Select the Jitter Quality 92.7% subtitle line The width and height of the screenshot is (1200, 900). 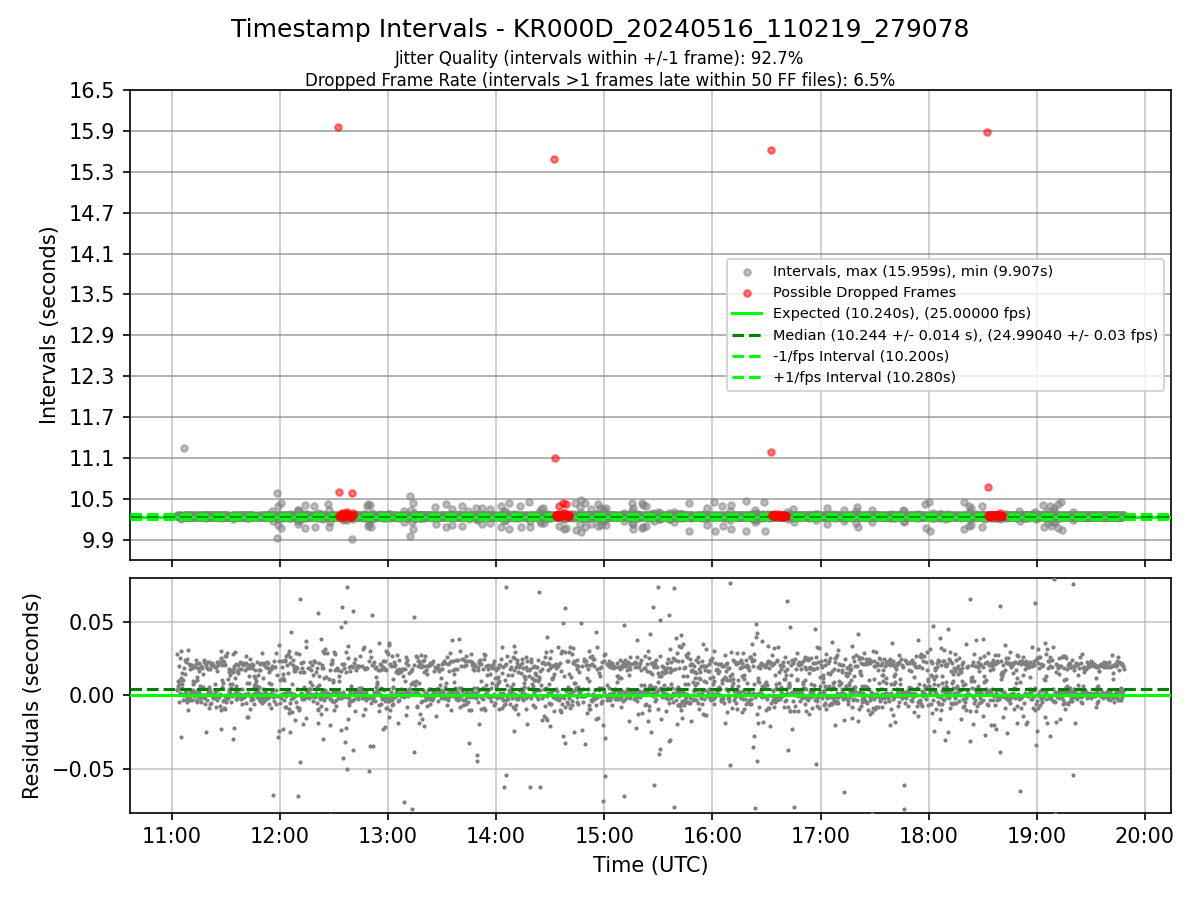pos(600,59)
